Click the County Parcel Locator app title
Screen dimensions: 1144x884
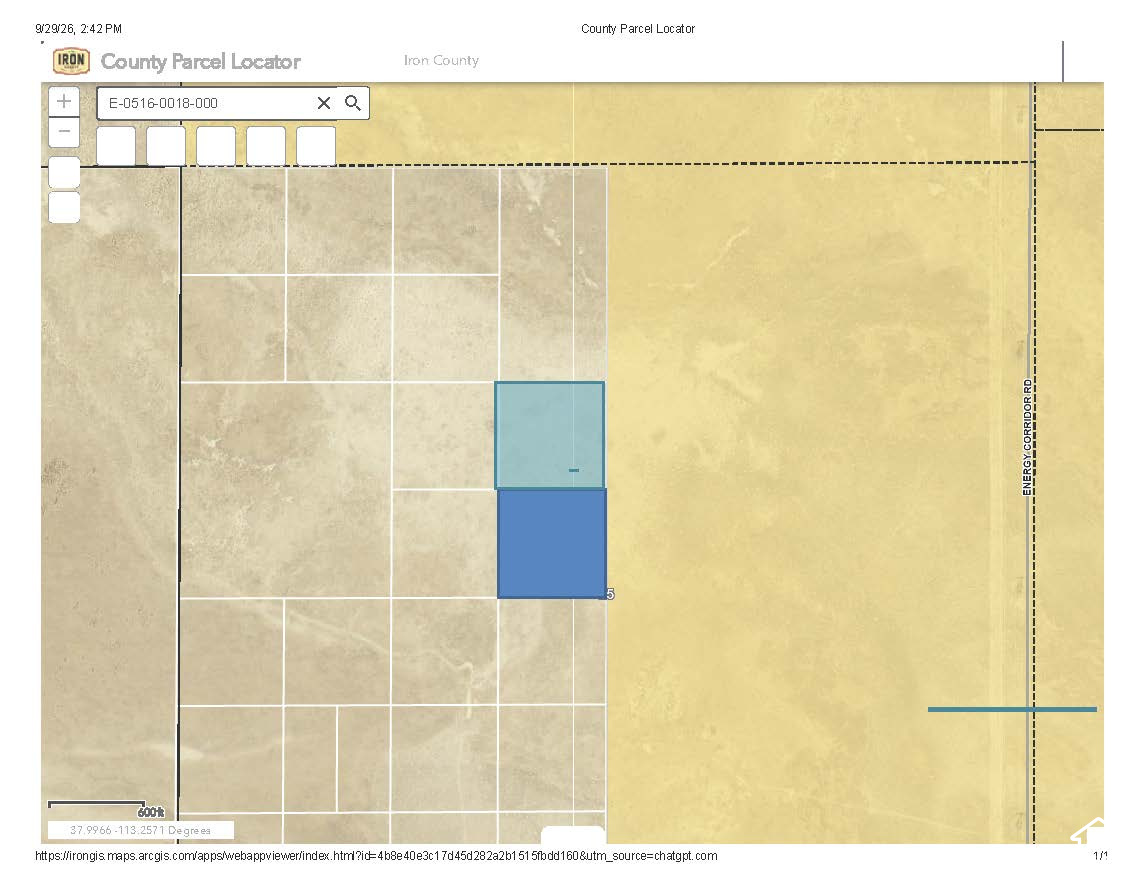point(201,61)
